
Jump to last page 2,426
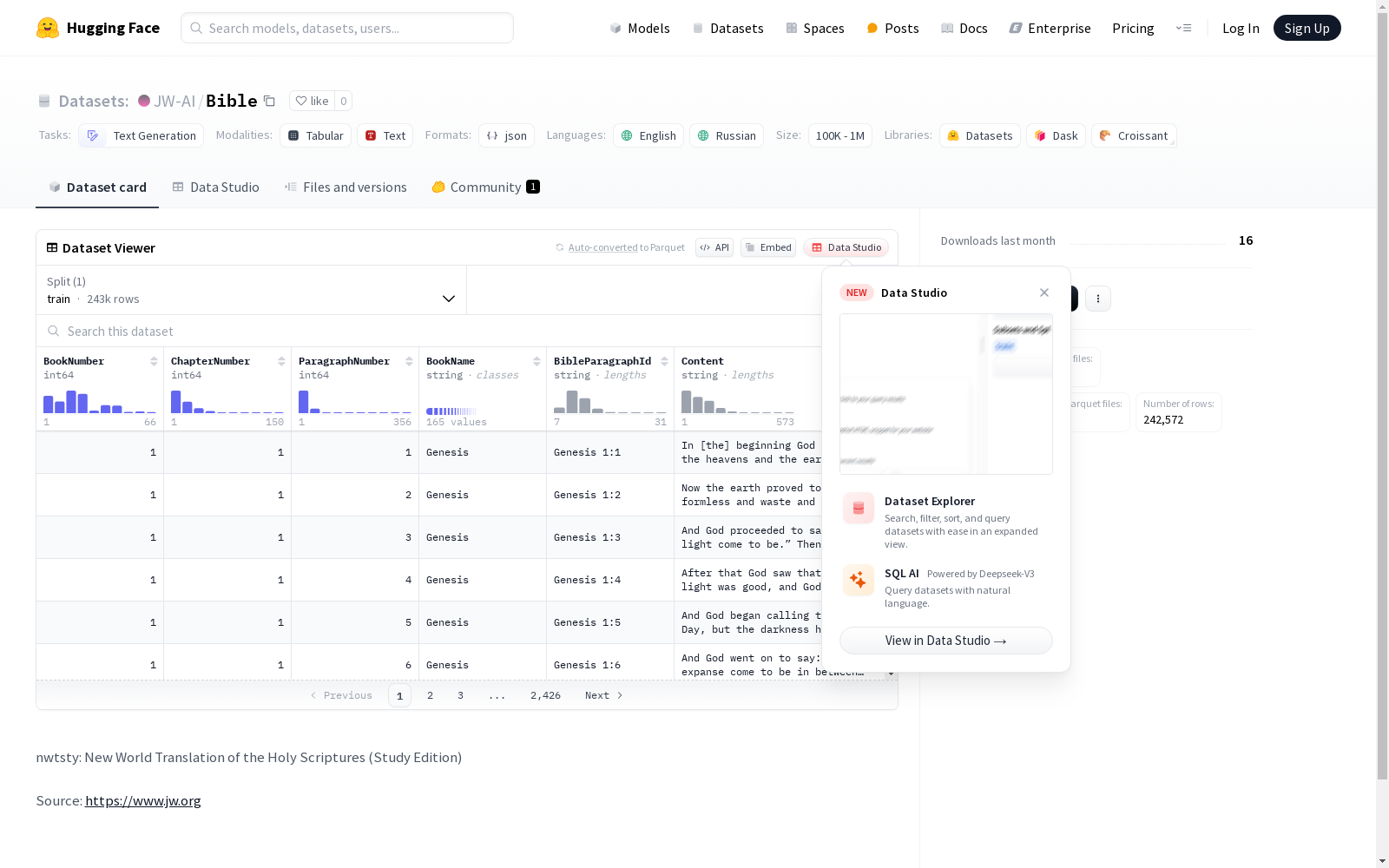pos(545,695)
